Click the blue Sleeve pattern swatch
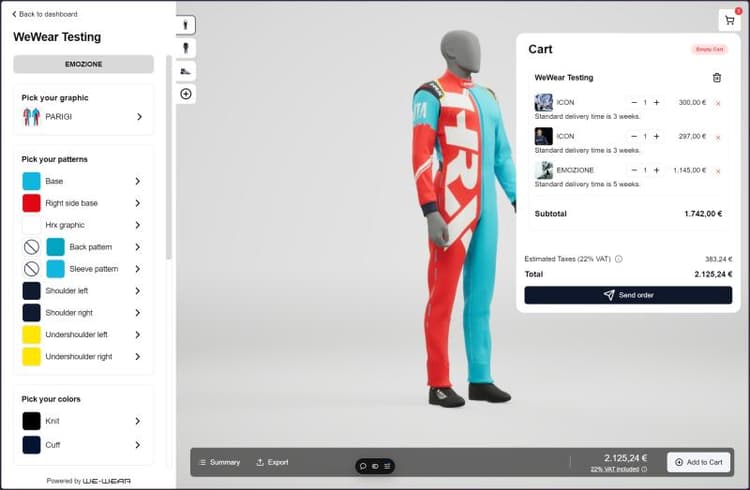This screenshot has width=750, height=490. pyautogui.click(x=55, y=269)
